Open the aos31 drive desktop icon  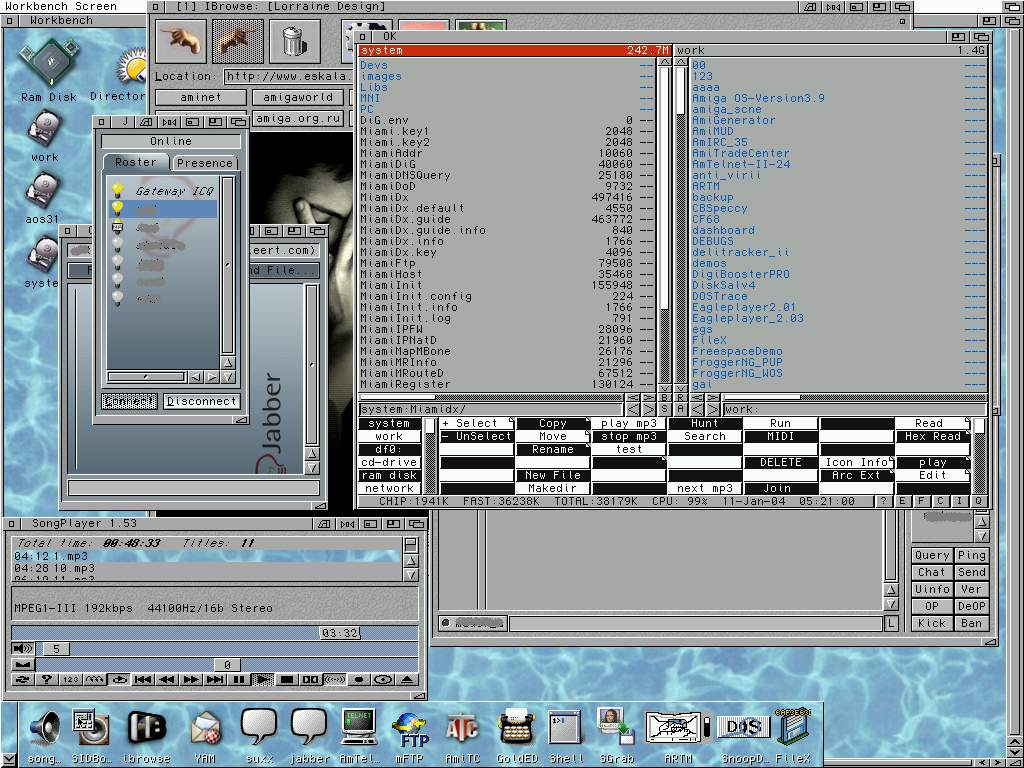[43, 198]
